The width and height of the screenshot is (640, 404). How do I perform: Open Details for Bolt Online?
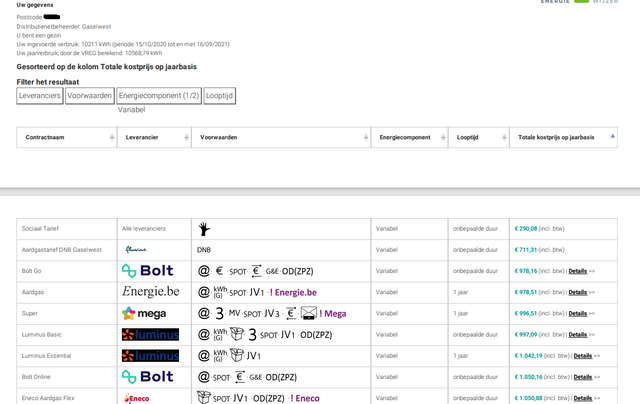click(583, 377)
